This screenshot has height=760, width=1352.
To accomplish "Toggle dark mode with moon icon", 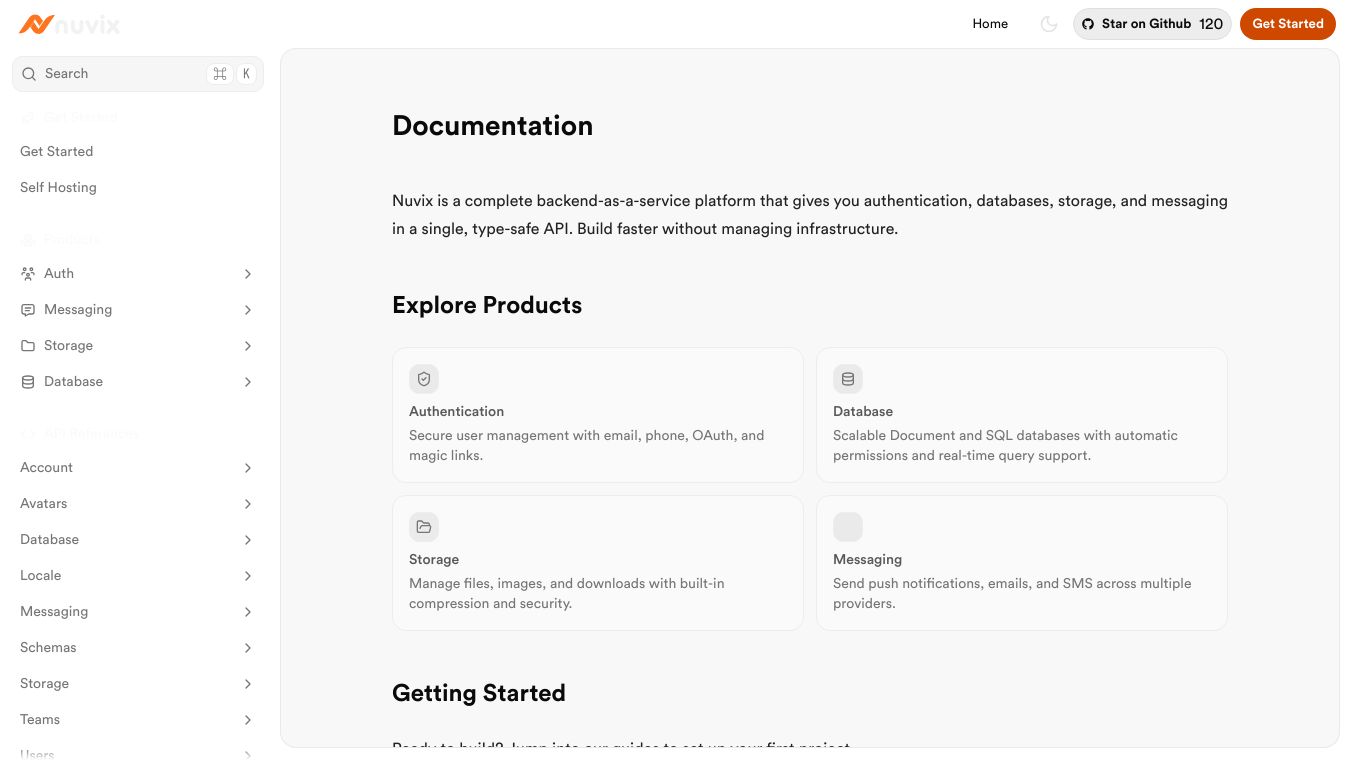I will pos(1049,24).
